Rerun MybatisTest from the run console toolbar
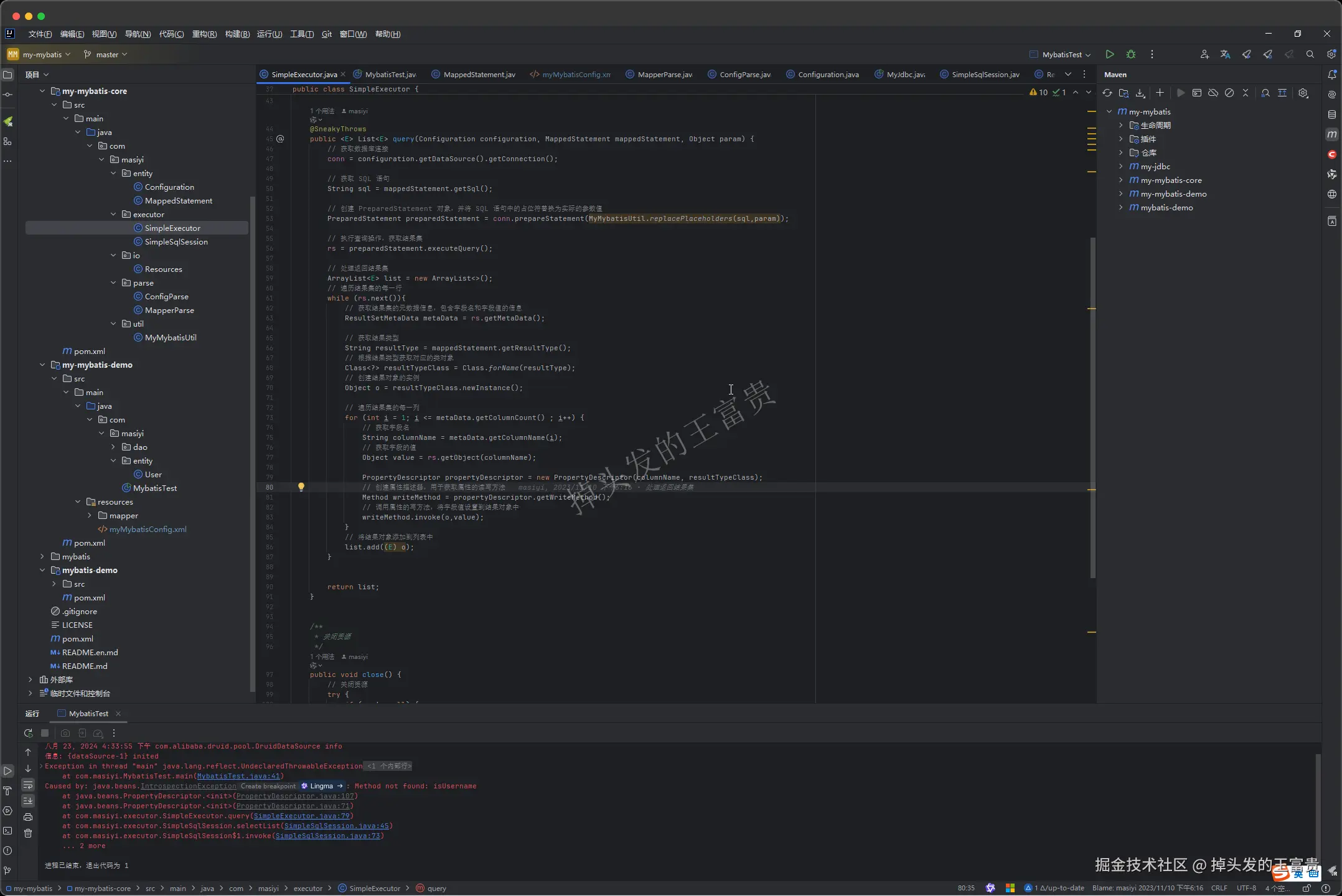The height and width of the screenshot is (896, 1342). tap(28, 733)
